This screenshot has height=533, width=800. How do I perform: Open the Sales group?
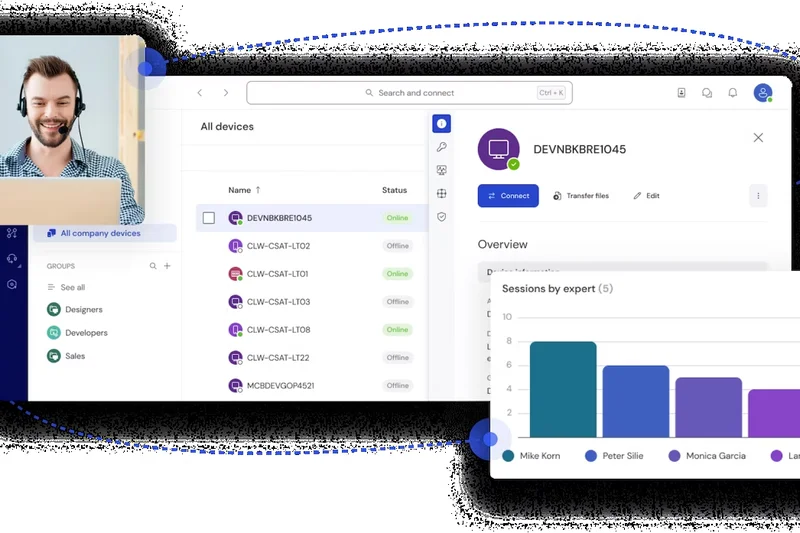coord(66,356)
